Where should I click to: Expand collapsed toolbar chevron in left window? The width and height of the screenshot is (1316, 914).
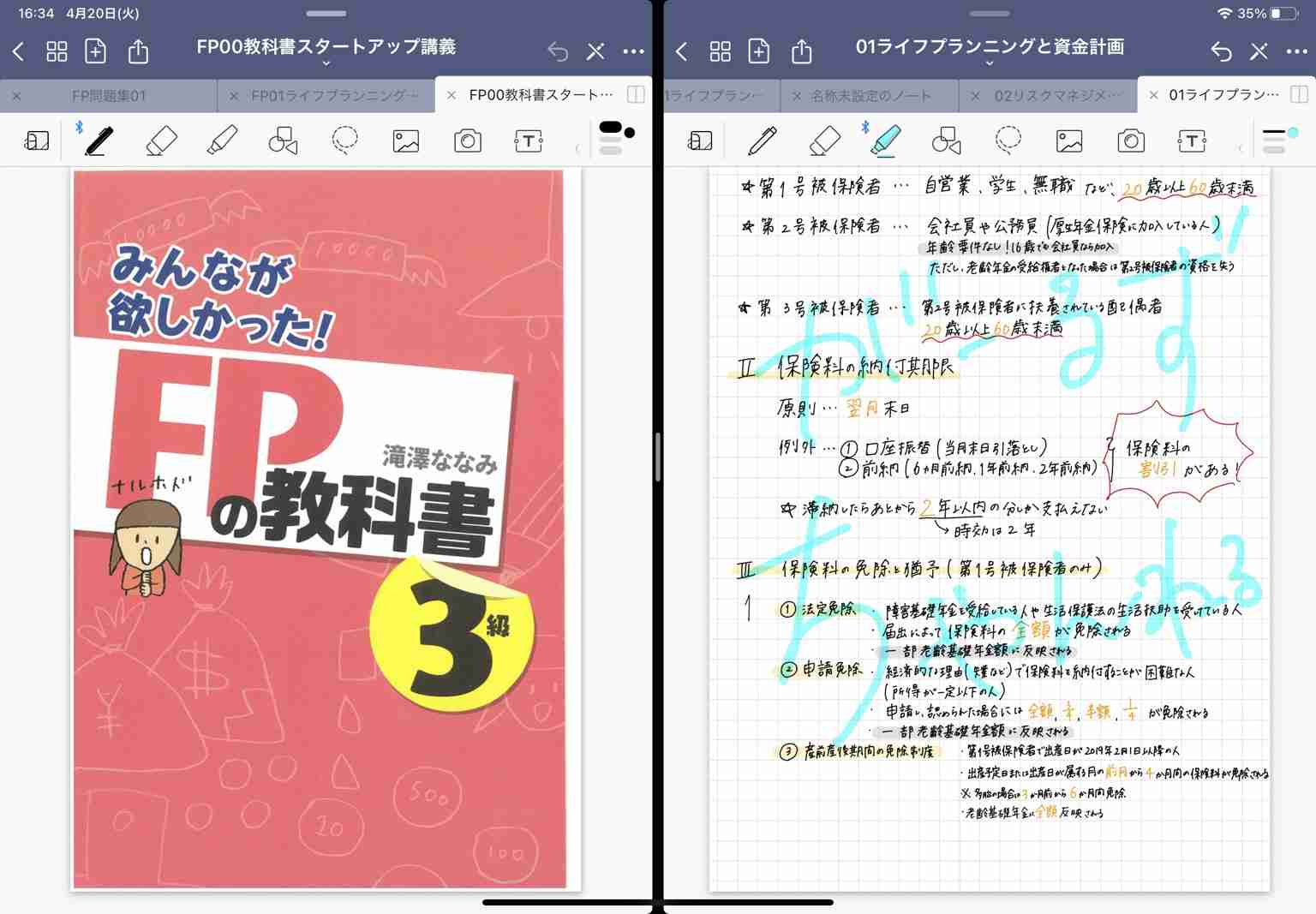[577, 148]
